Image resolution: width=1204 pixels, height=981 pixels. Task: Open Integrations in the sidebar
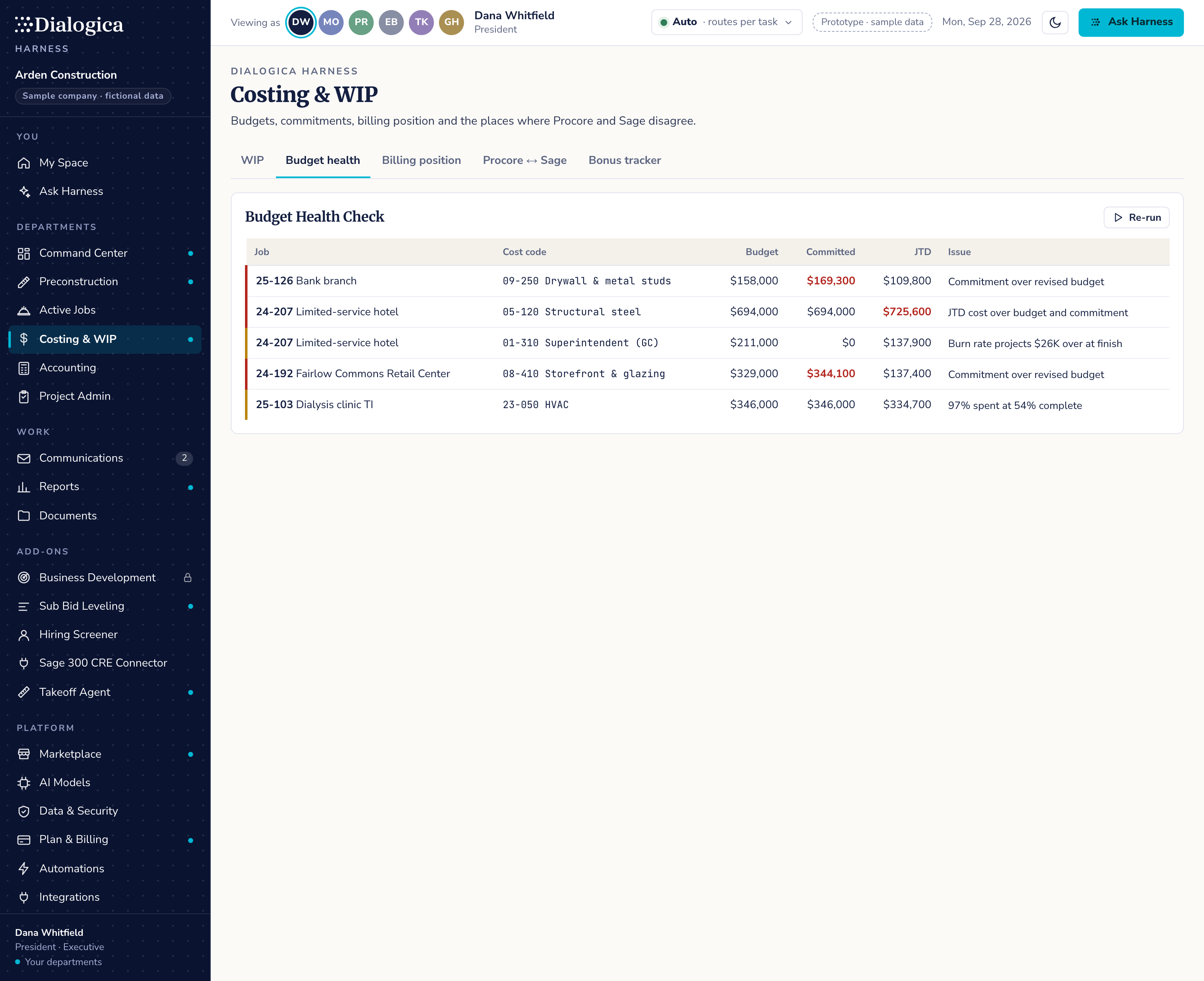coord(105,897)
